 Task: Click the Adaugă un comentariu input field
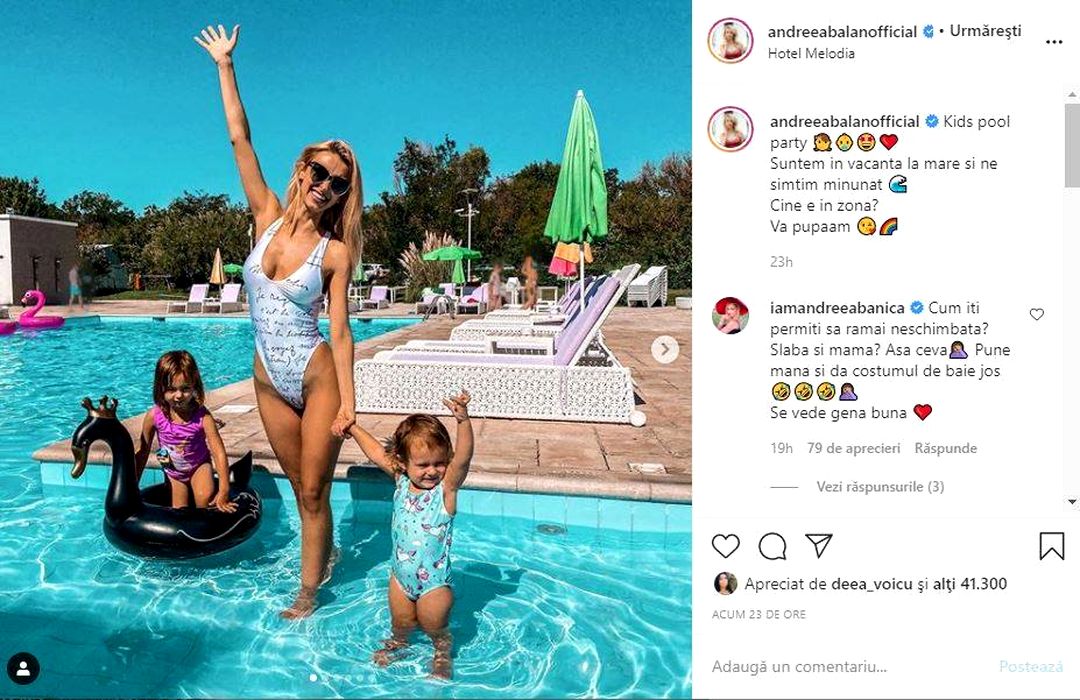pyautogui.click(x=847, y=666)
